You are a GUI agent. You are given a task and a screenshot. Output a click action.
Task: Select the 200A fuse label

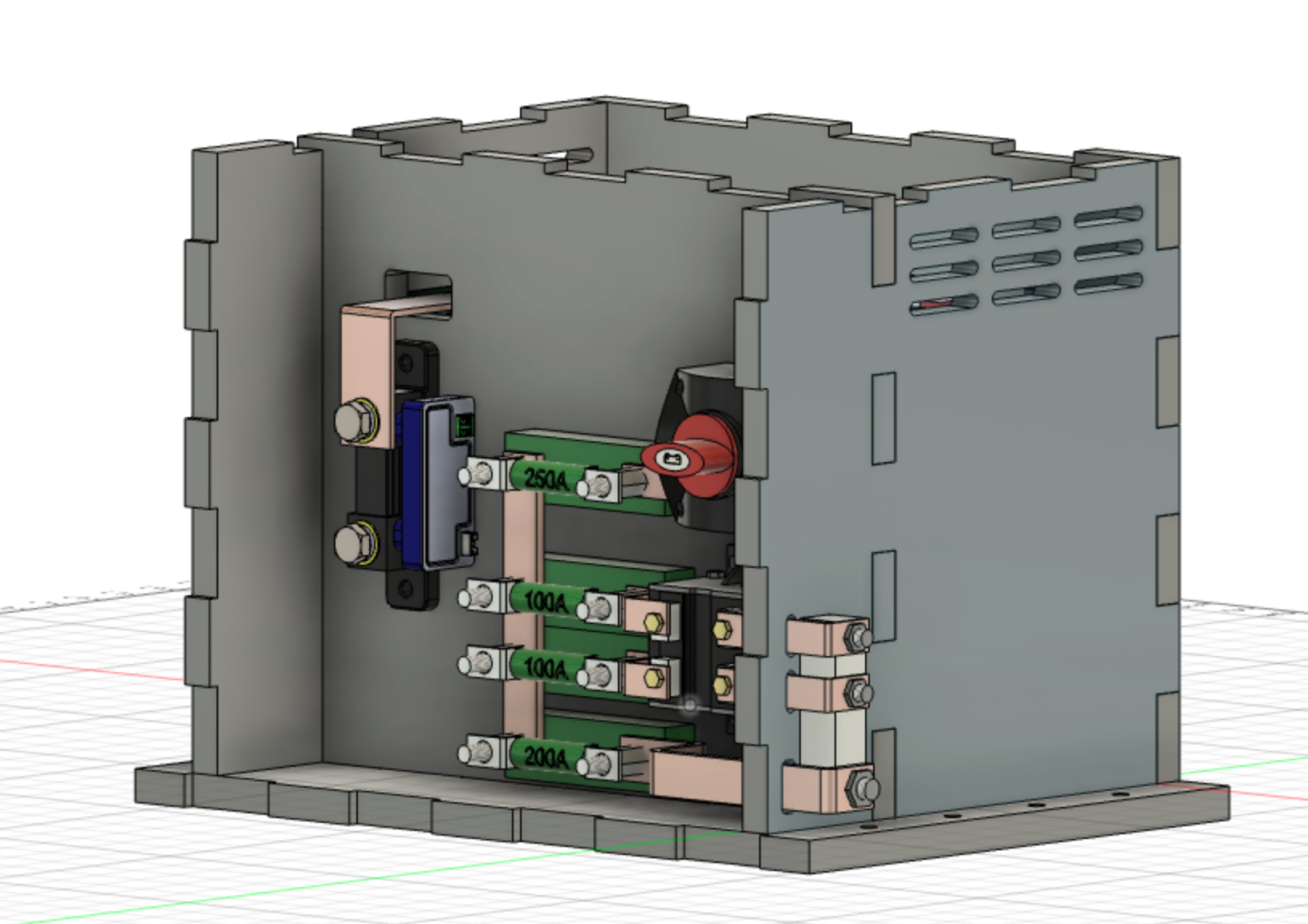click(x=546, y=756)
